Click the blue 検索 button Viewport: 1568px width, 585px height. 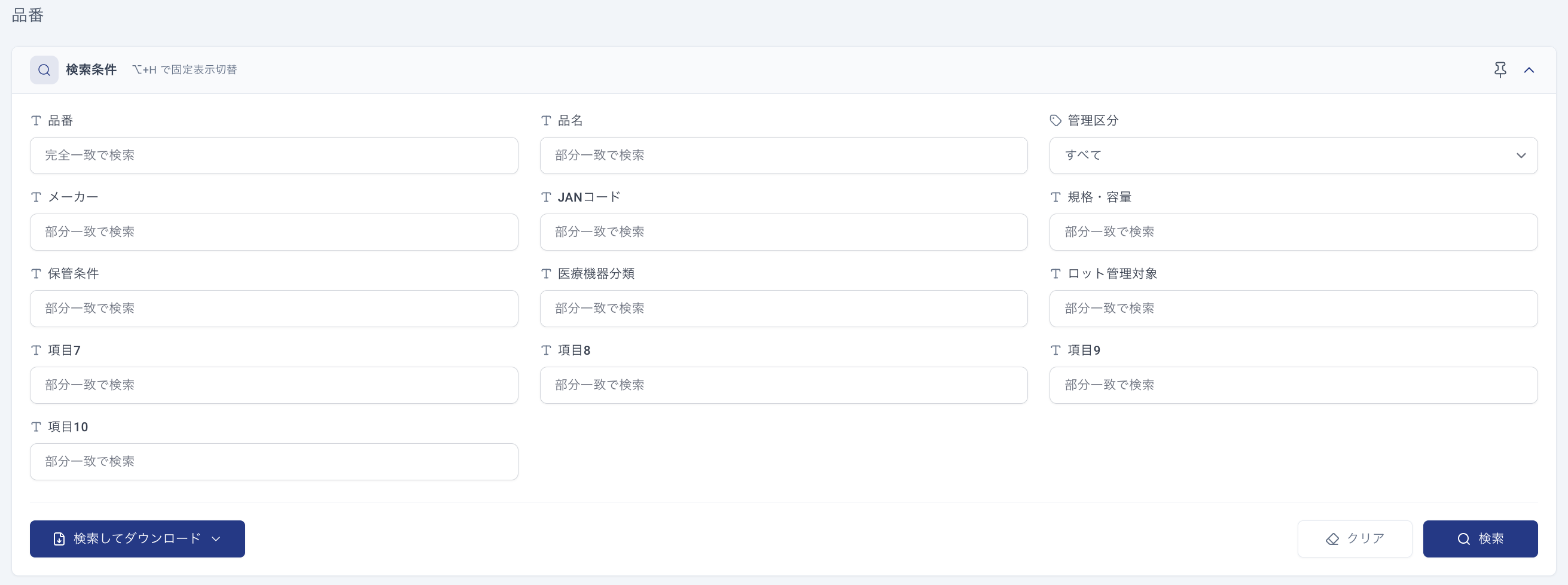click(1479, 539)
